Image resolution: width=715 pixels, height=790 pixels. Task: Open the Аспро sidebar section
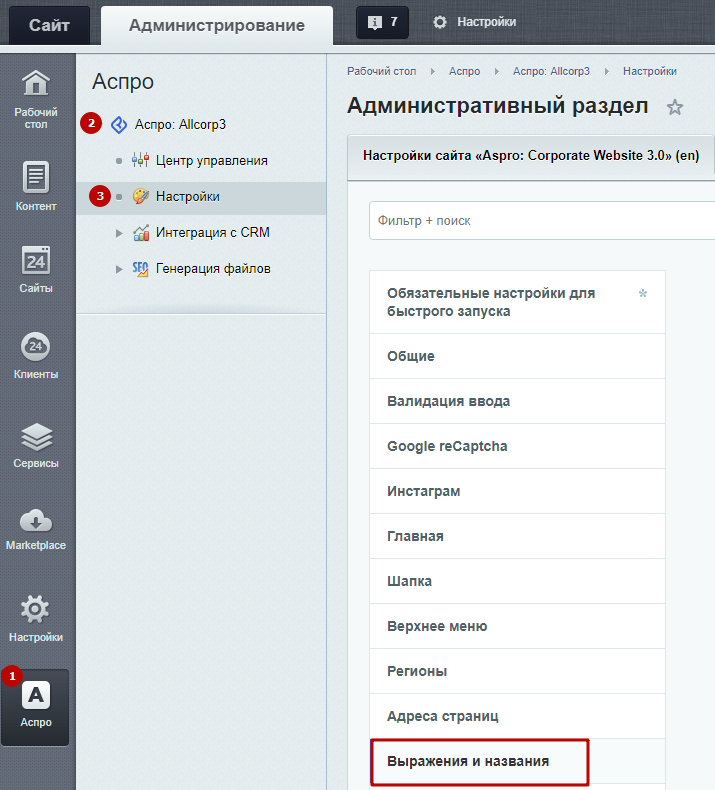(x=35, y=707)
